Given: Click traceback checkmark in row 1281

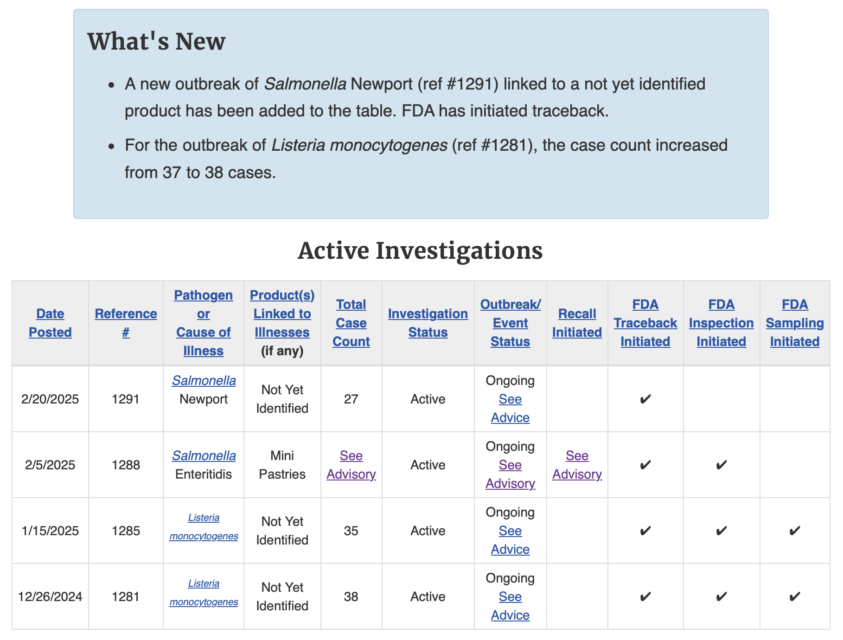Looking at the screenshot, I should (x=645, y=596).
